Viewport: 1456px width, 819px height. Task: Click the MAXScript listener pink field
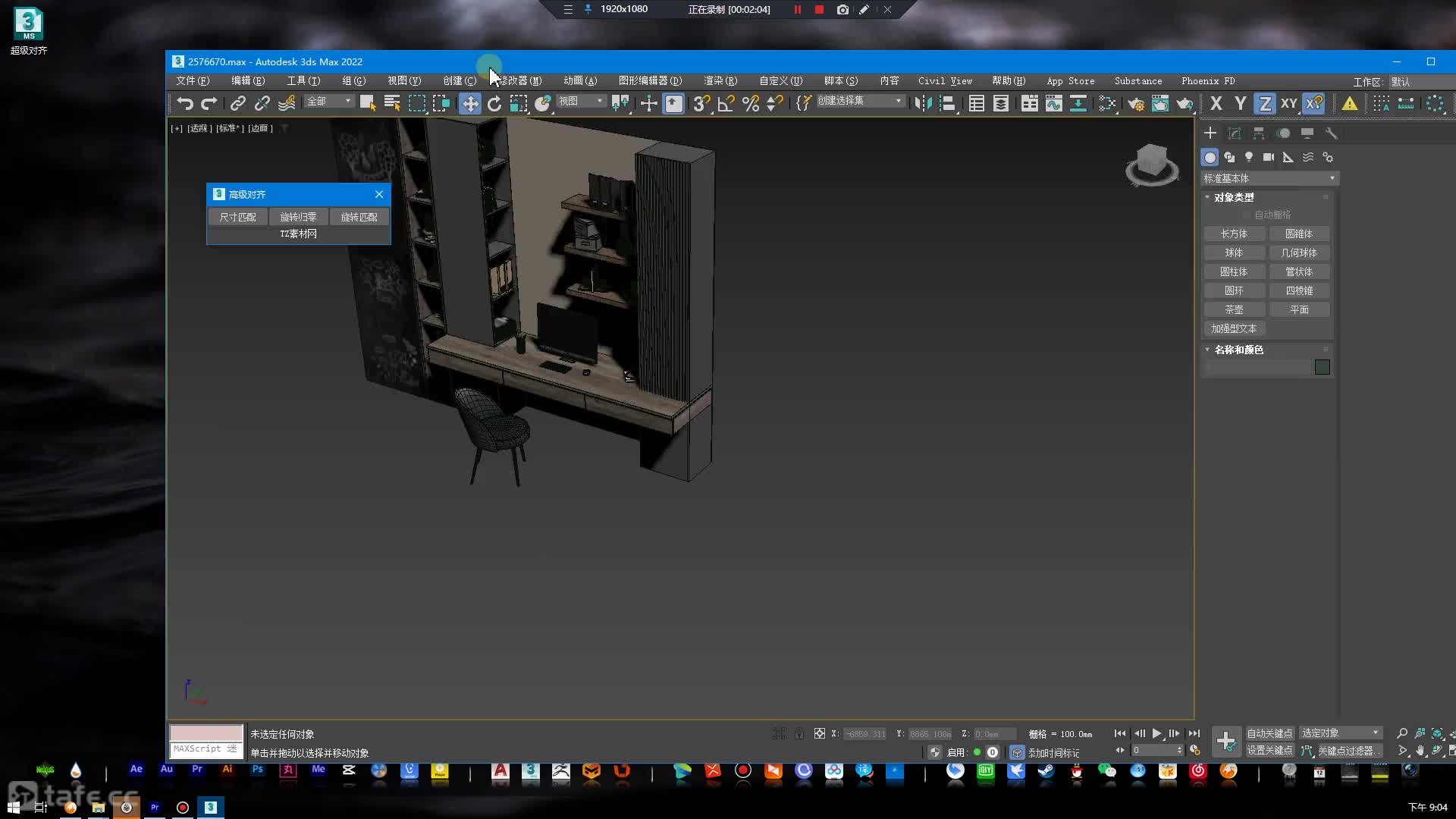point(206,733)
